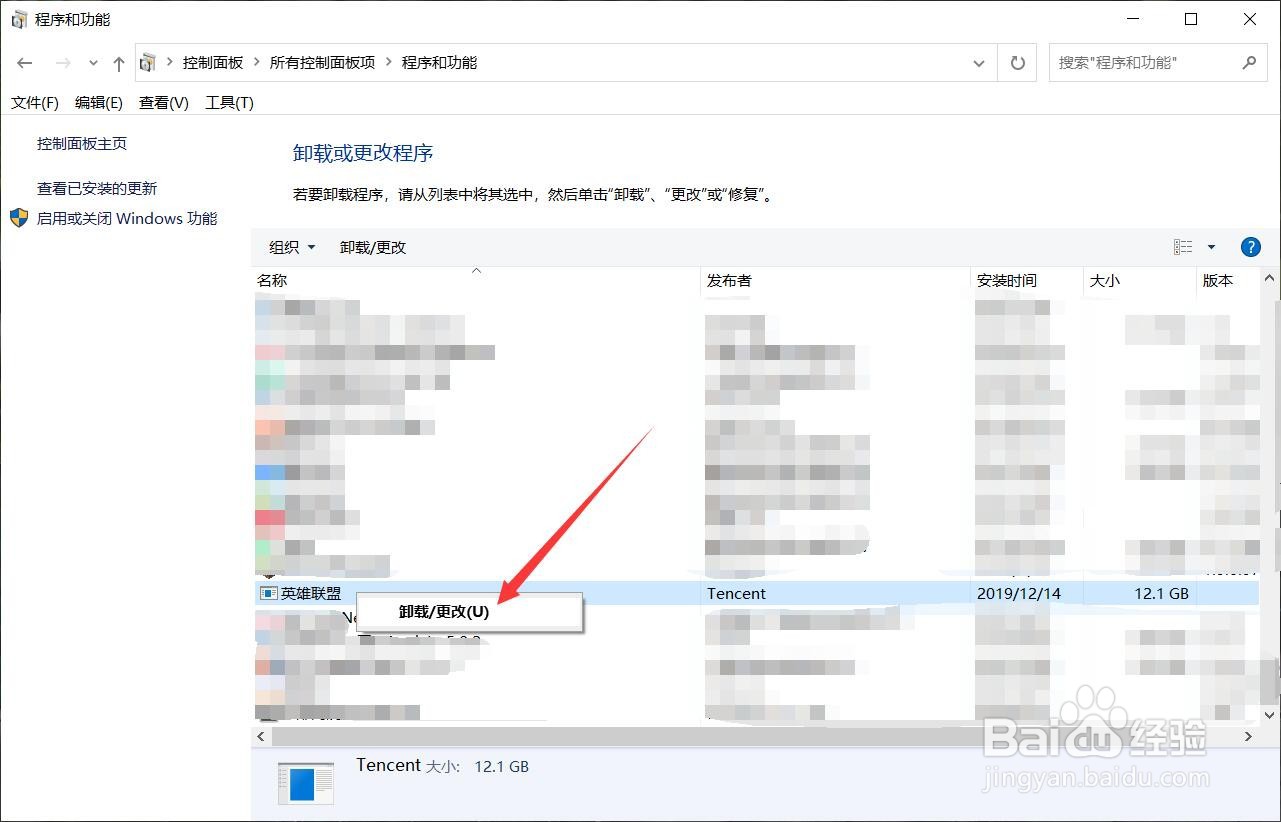Go forward with the right arrow button
This screenshot has width=1281, height=822.
click(x=63, y=63)
